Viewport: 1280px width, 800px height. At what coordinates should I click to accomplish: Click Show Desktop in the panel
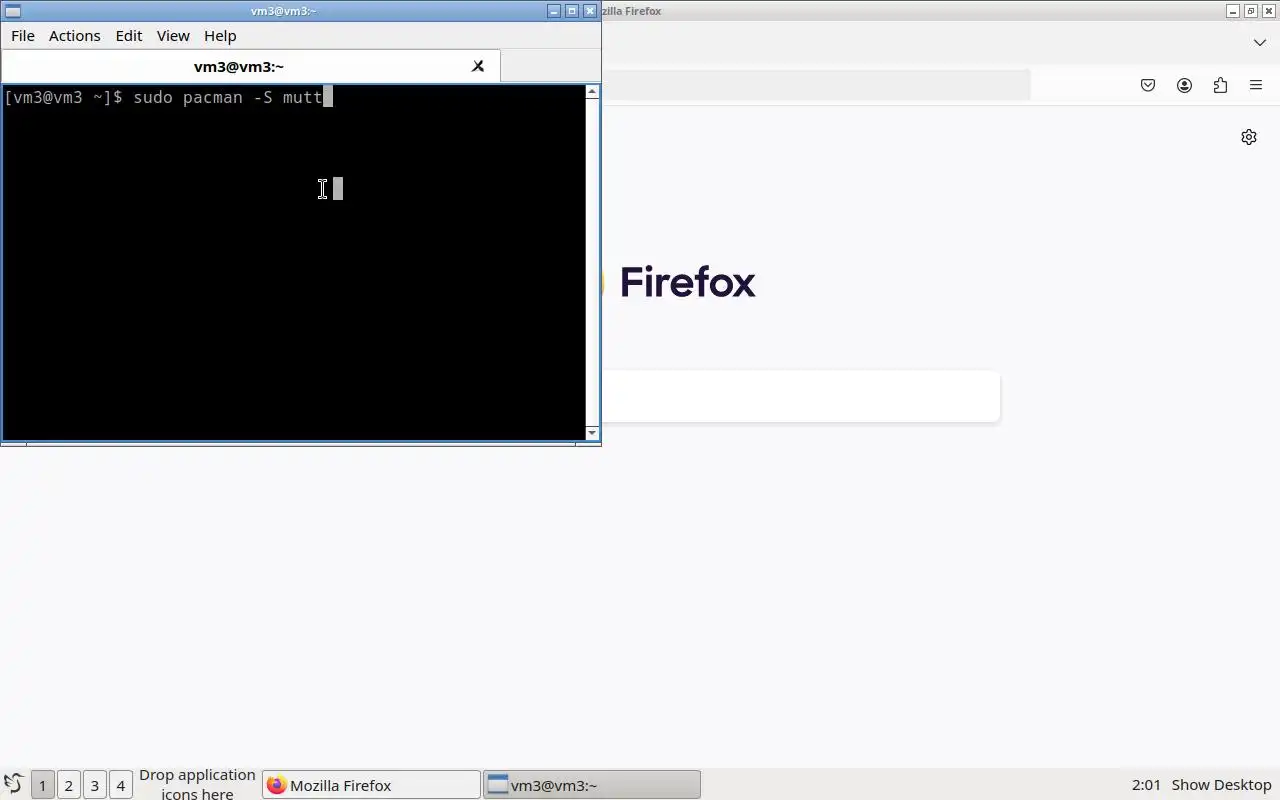click(1221, 785)
